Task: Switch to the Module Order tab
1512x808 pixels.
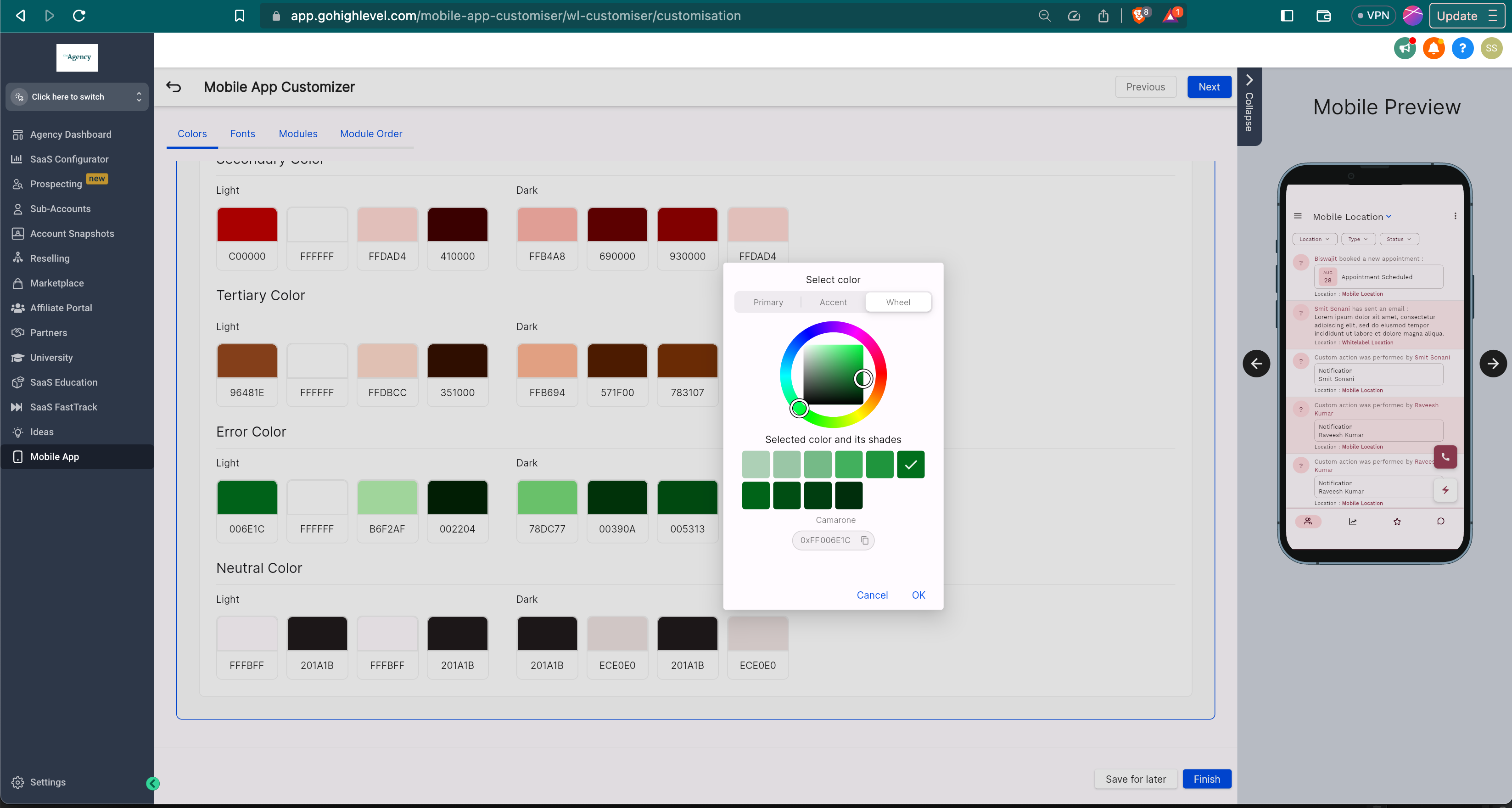Action: tap(371, 134)
